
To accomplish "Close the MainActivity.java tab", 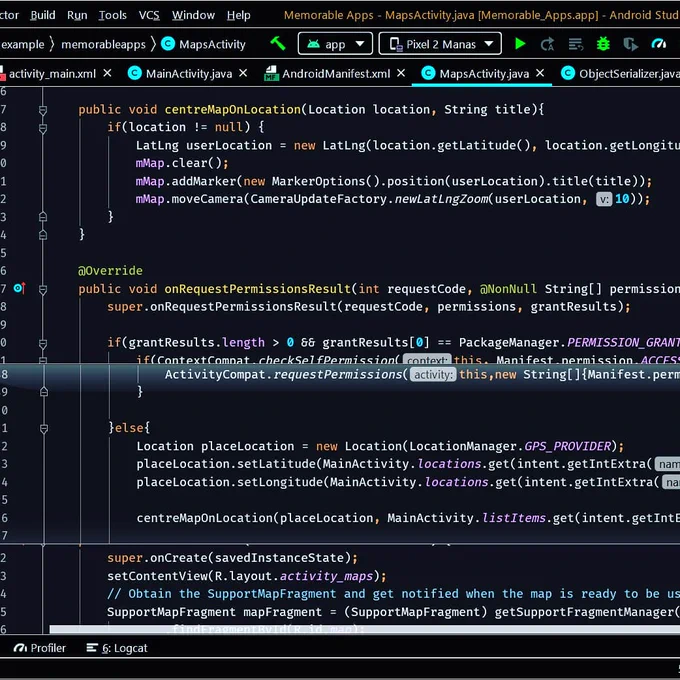I will 243,73.
